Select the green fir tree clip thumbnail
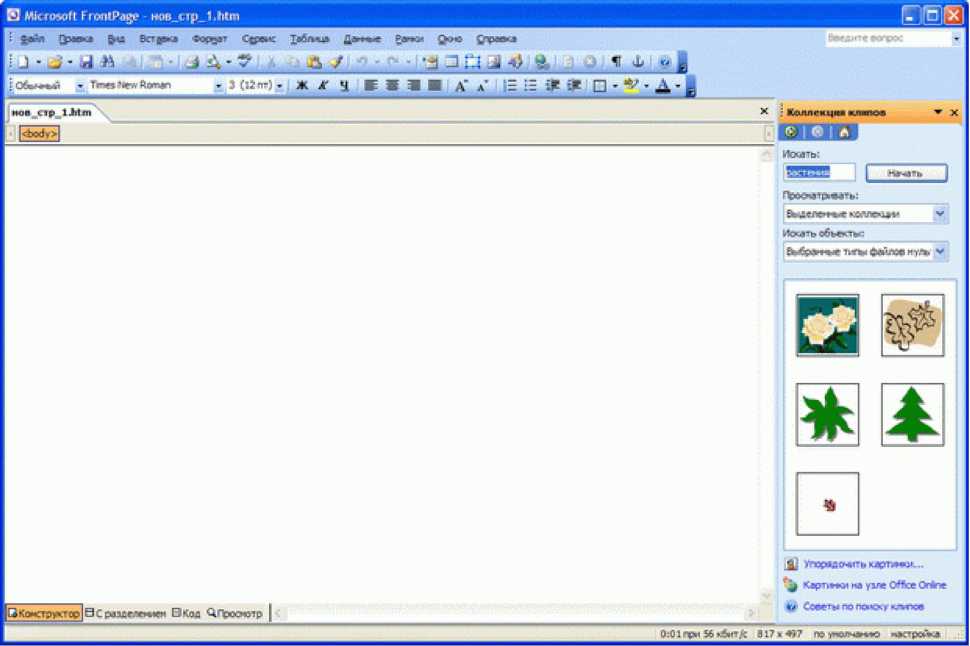 pyautogui.click(x=912, y=414)
